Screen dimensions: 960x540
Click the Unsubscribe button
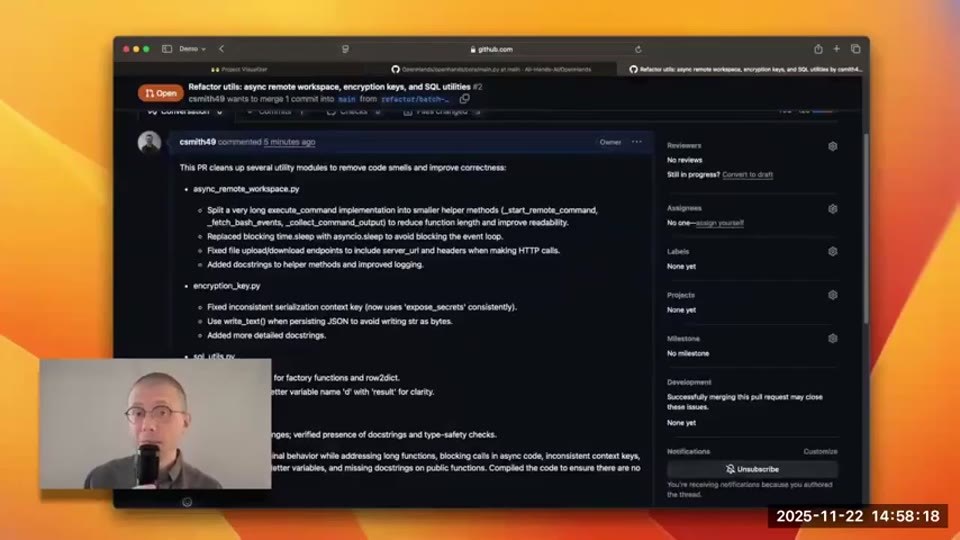752,469
